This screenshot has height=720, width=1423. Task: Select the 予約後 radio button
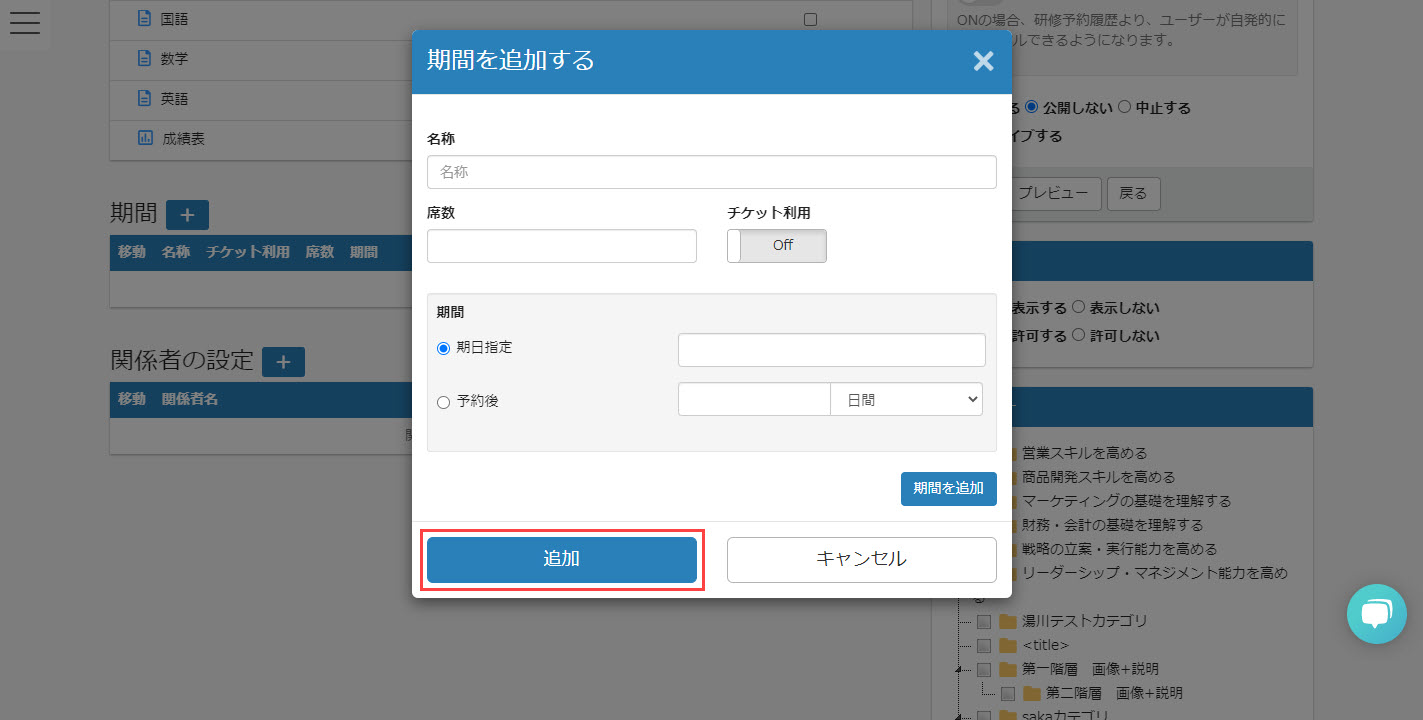click(x=444, y=402)
